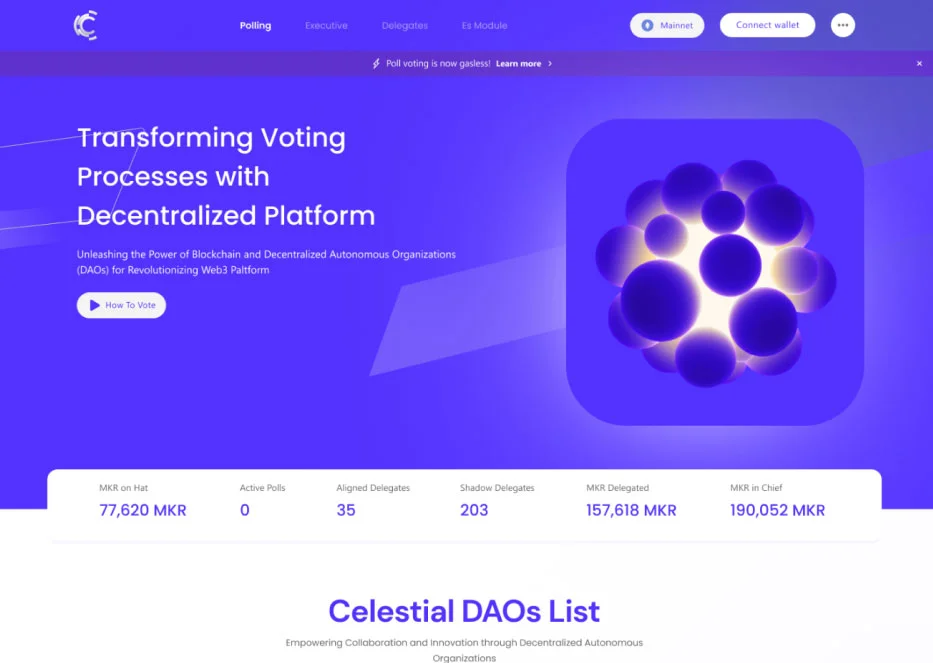This screenshot has width=933, height=663.
Task: Click the Active Polls counter showing 0
Action: point(244,510)
